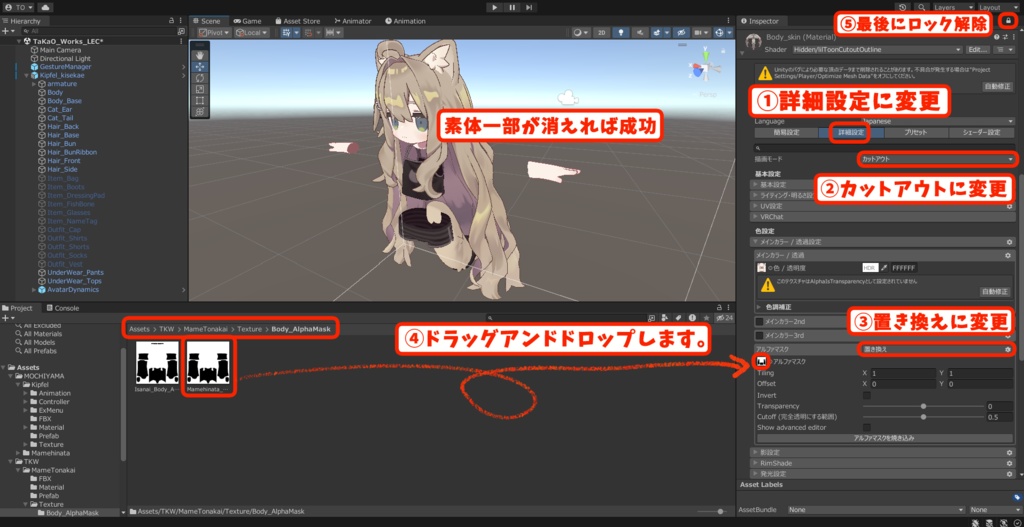Adjust the Cutoff slider
This screenshot has width=1024, height=527.
pyautogui.click(x=923, y=417)
